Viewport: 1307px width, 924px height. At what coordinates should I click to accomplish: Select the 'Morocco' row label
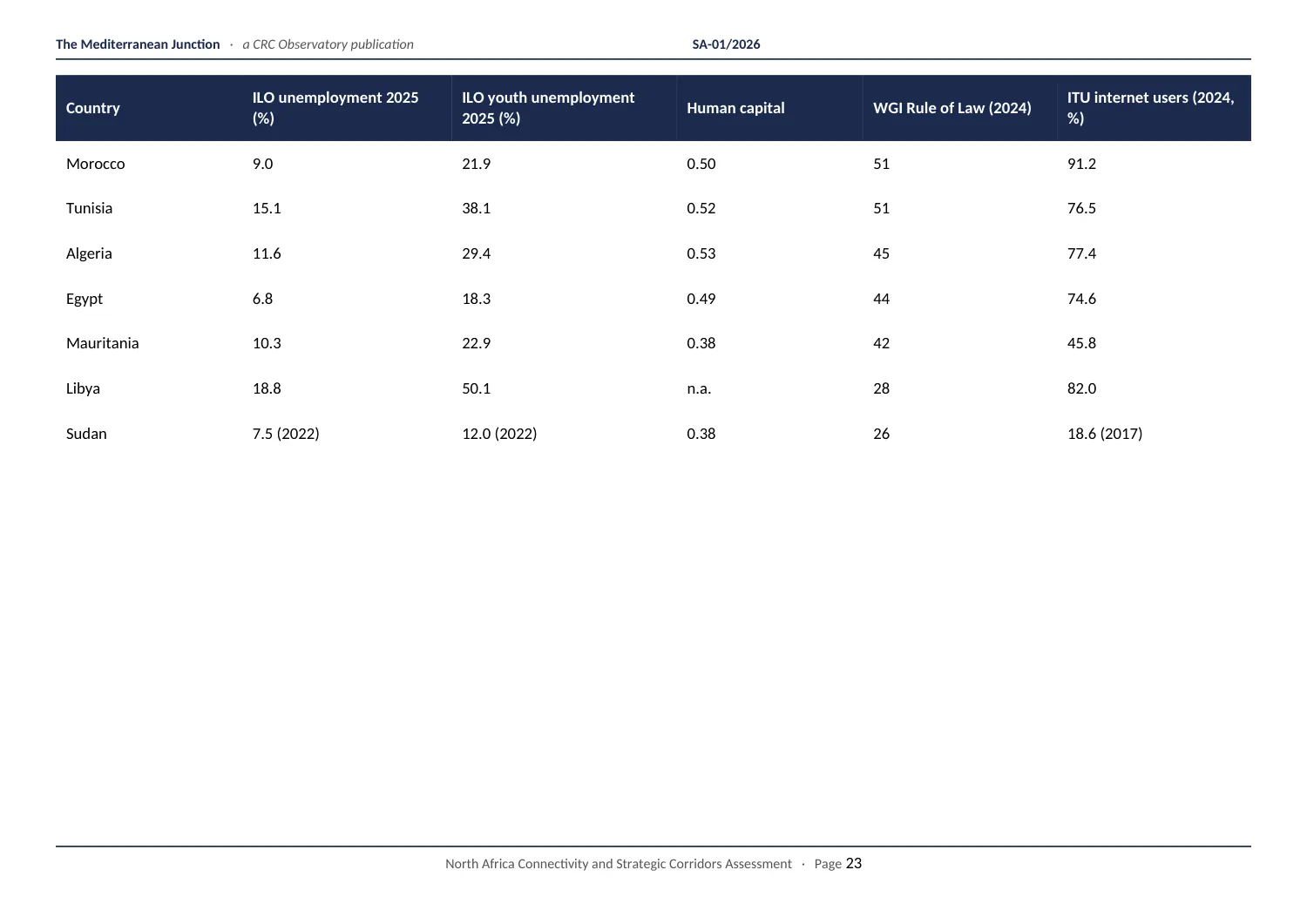point(96,164)
